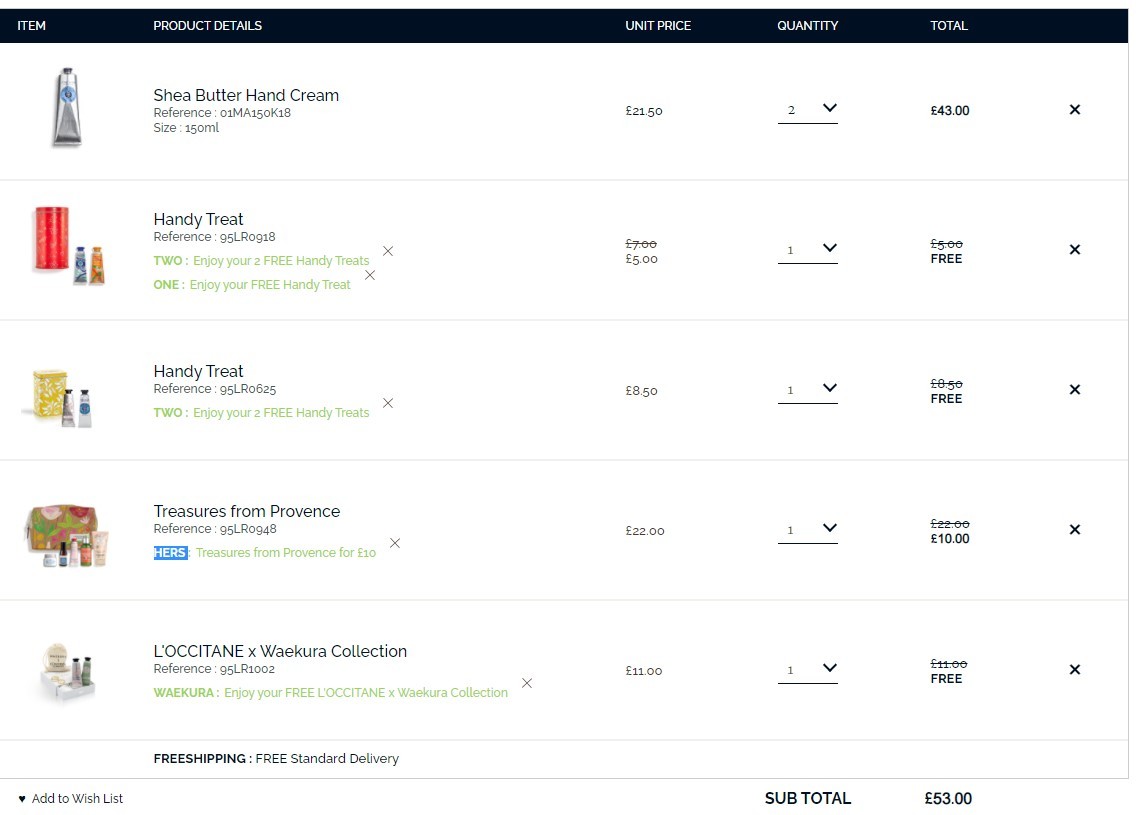Click the SUB TOTAL label
The image size is (1139, 815).
[807, 798]
